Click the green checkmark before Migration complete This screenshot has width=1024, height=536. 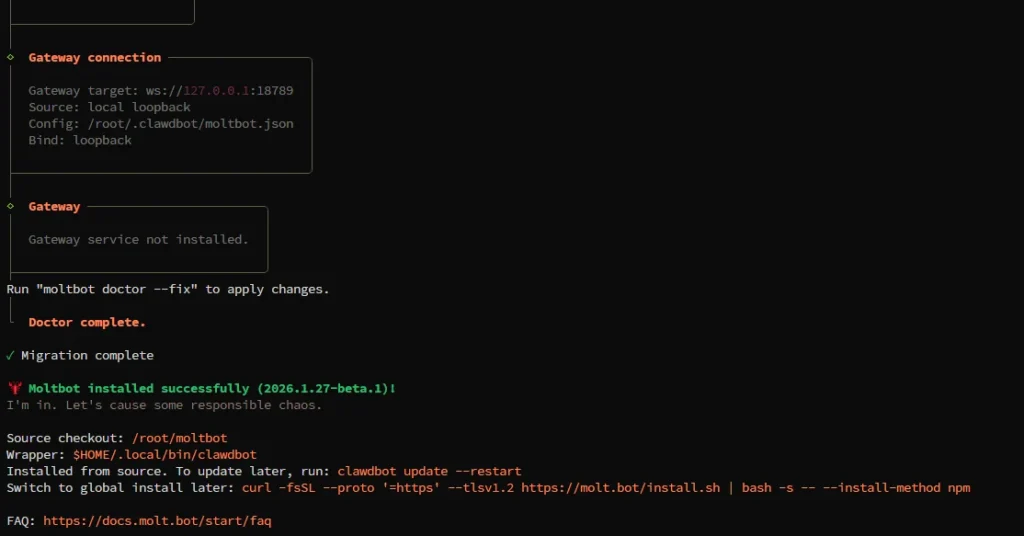pyautogui.click(x=10, y=355)
